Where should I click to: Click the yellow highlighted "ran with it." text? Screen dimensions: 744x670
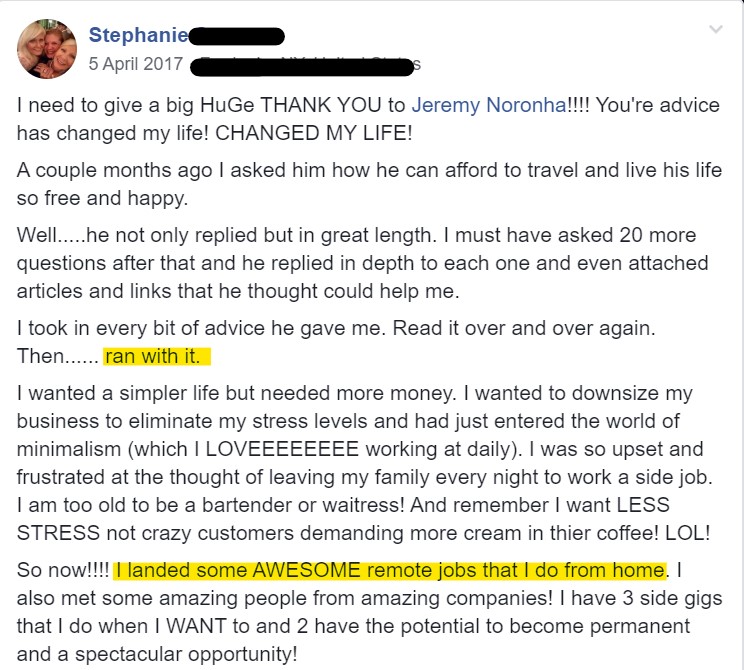157,356
